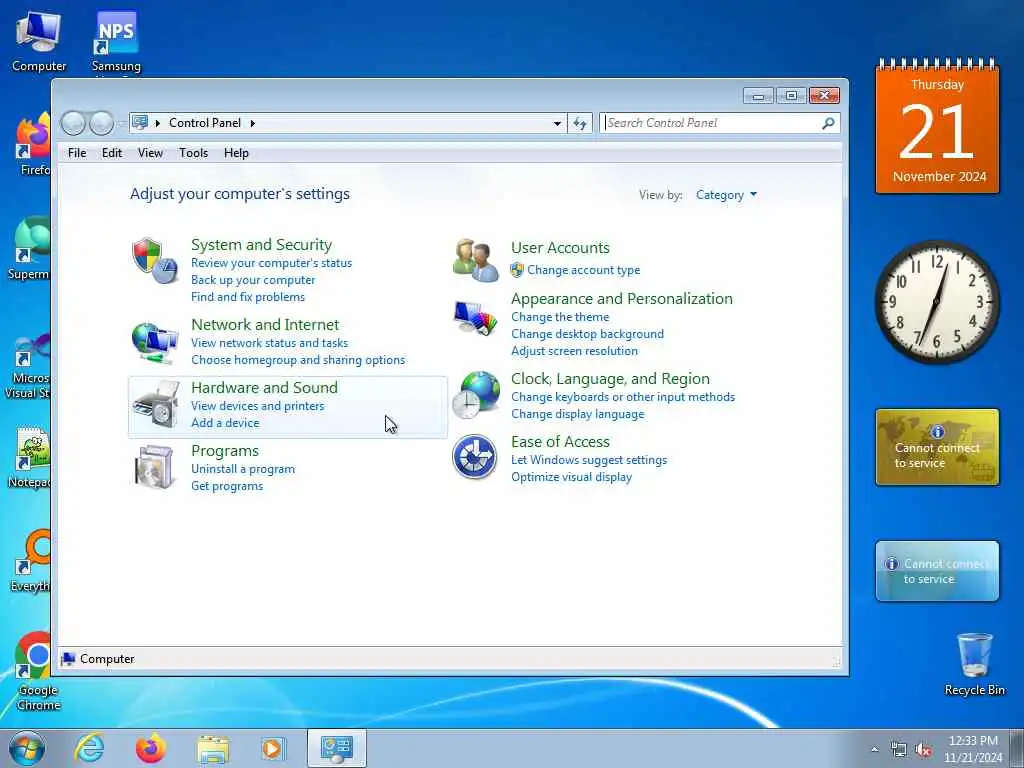Image resolution: width=1024 pixels, height=768 pixels.
Task: Click the network tray icon
Action: tap(899, 750)
